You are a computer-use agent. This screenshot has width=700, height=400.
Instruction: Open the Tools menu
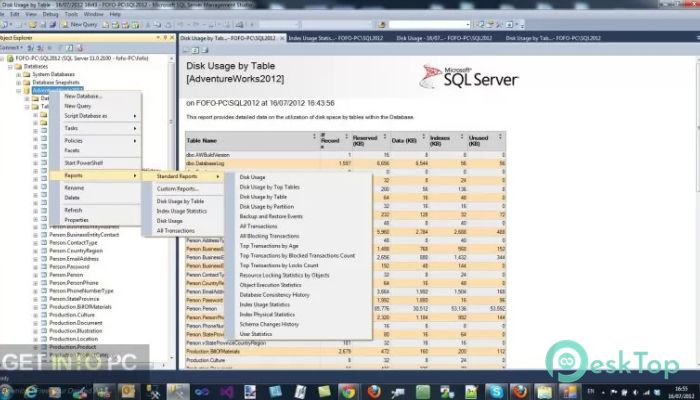(71, 14)
